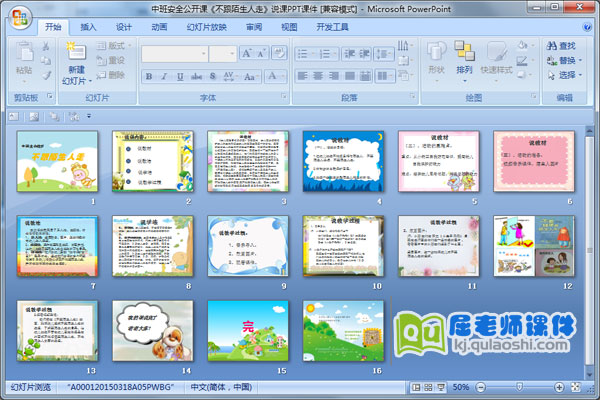
Task: Open the New Slide (新建幻灯片) dropdown arrow
Action: [77, 82]
